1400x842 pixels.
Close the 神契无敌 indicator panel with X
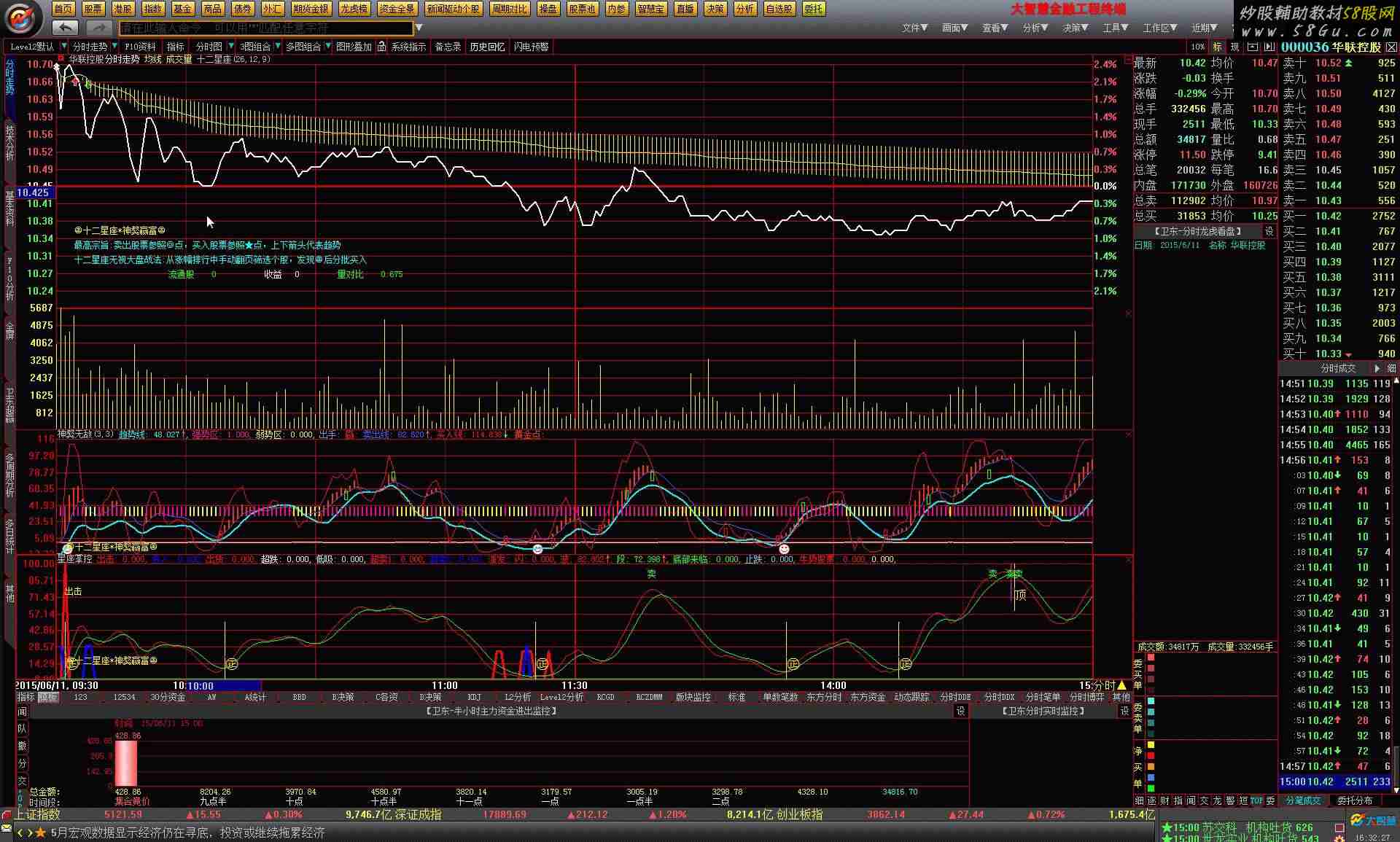[1128, 435]
